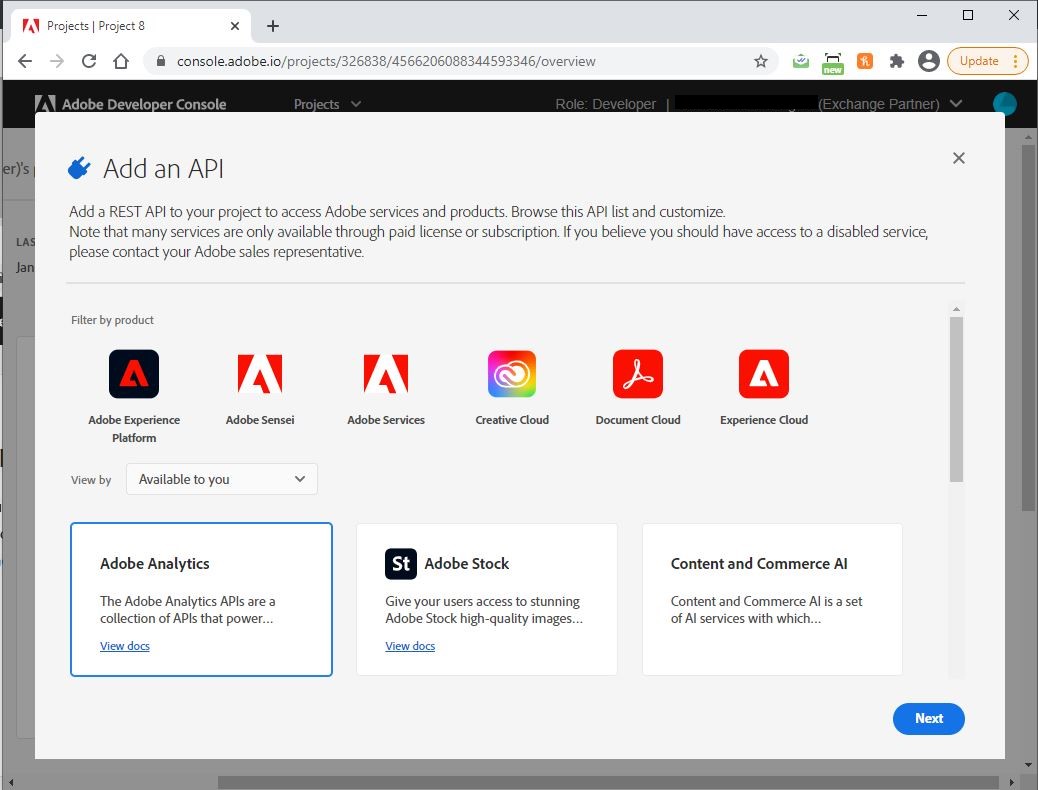This screenshot has height=790, width=1038.
Task: Filter APIs by Adobe Services icon
Action: pos(385,374)
